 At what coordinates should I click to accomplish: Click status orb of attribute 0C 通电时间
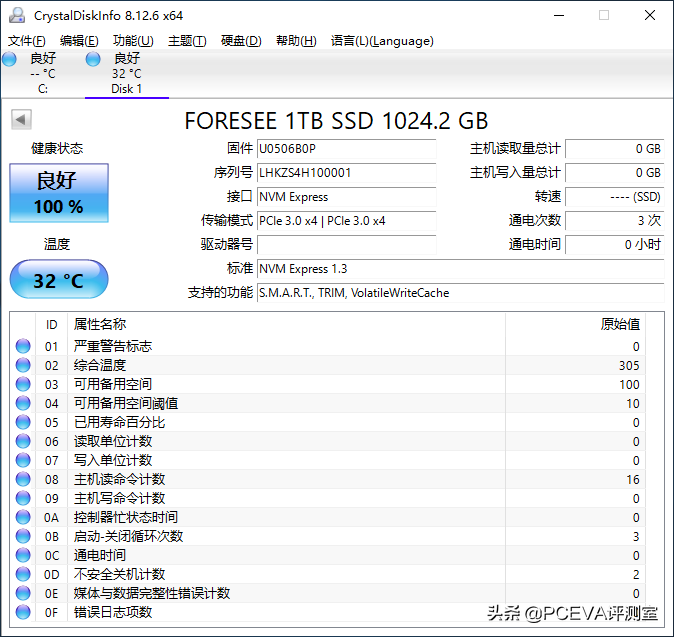(x=23, y=555)
